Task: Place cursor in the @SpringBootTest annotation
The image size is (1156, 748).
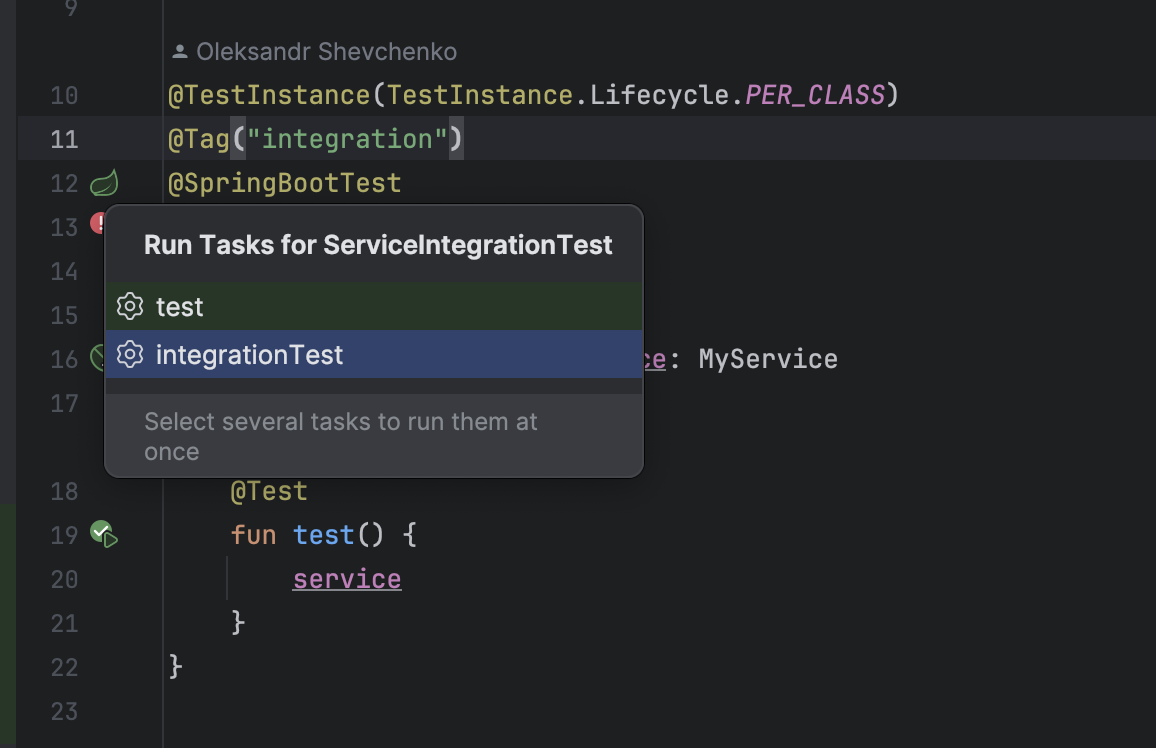Action: point(283,182)
